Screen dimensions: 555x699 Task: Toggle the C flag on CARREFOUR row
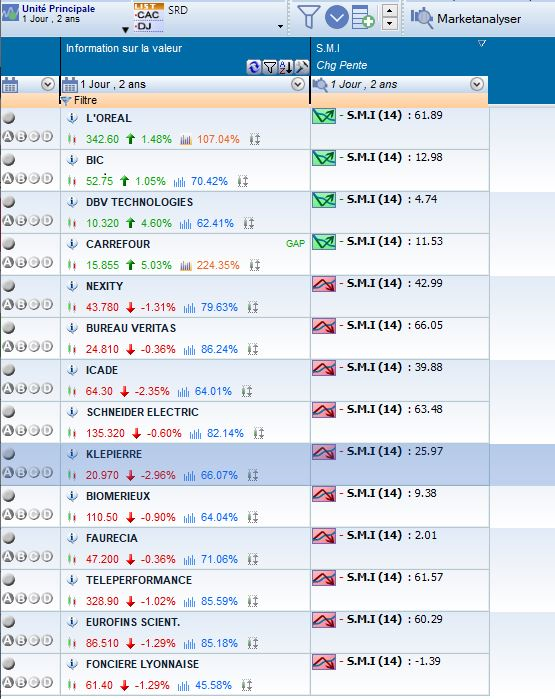point(34,262)
